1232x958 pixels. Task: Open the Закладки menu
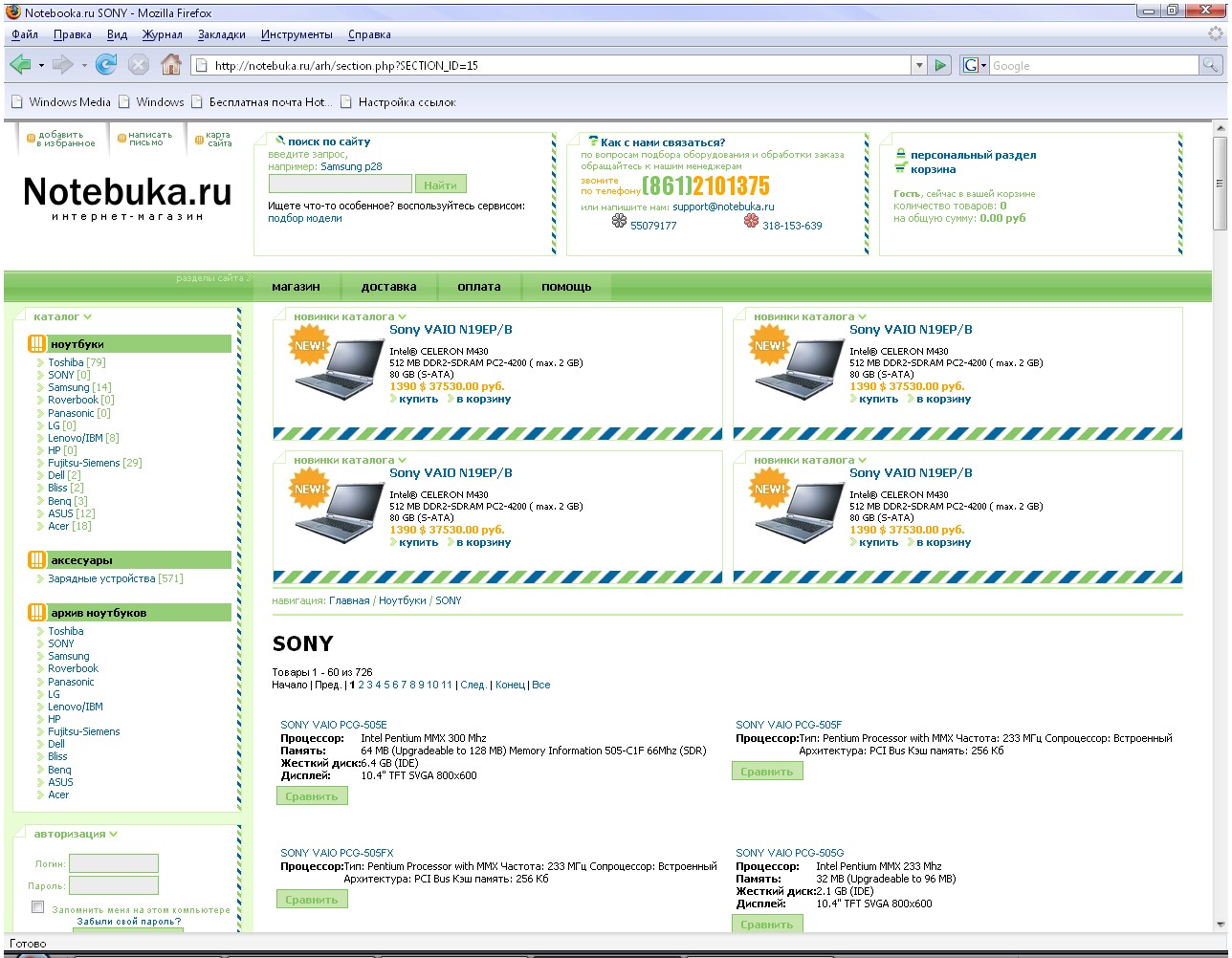222,34
